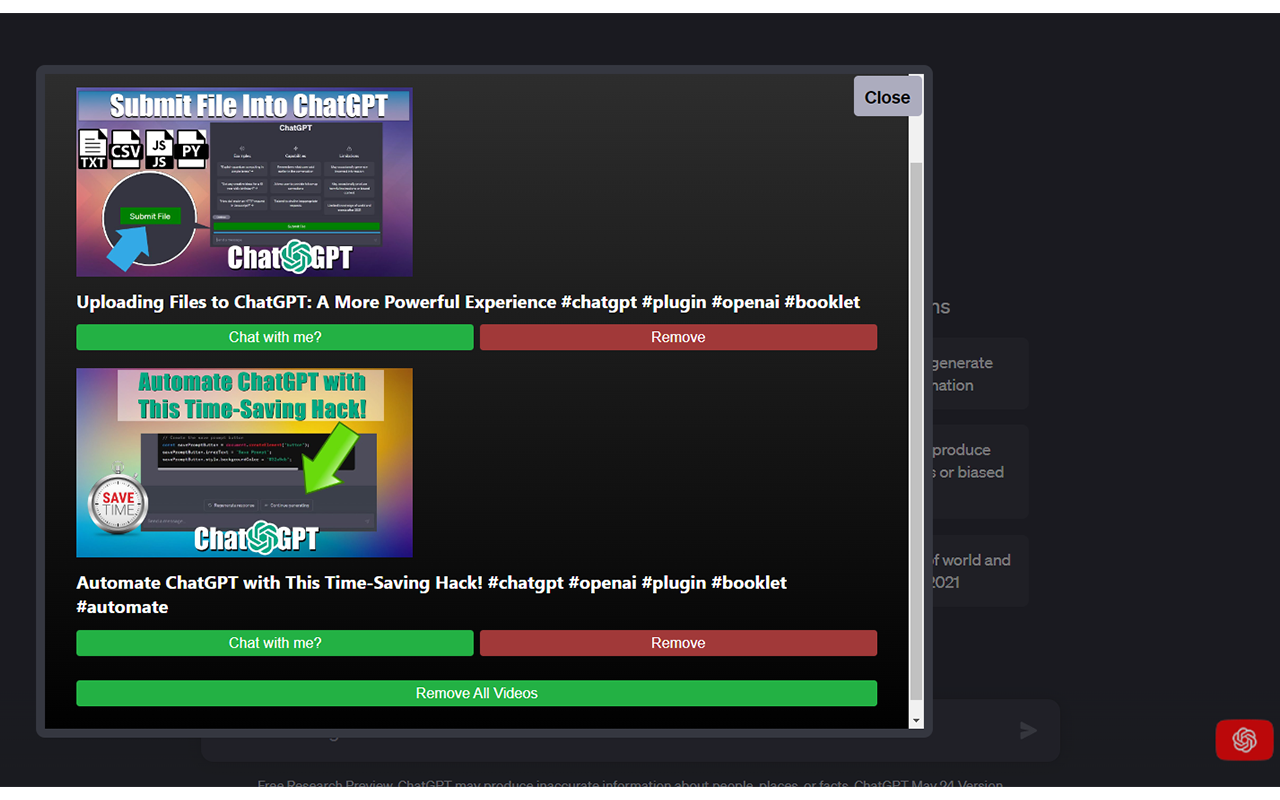Click the Remove All Videos button
Screen dimensions: 1280x800
477,693
